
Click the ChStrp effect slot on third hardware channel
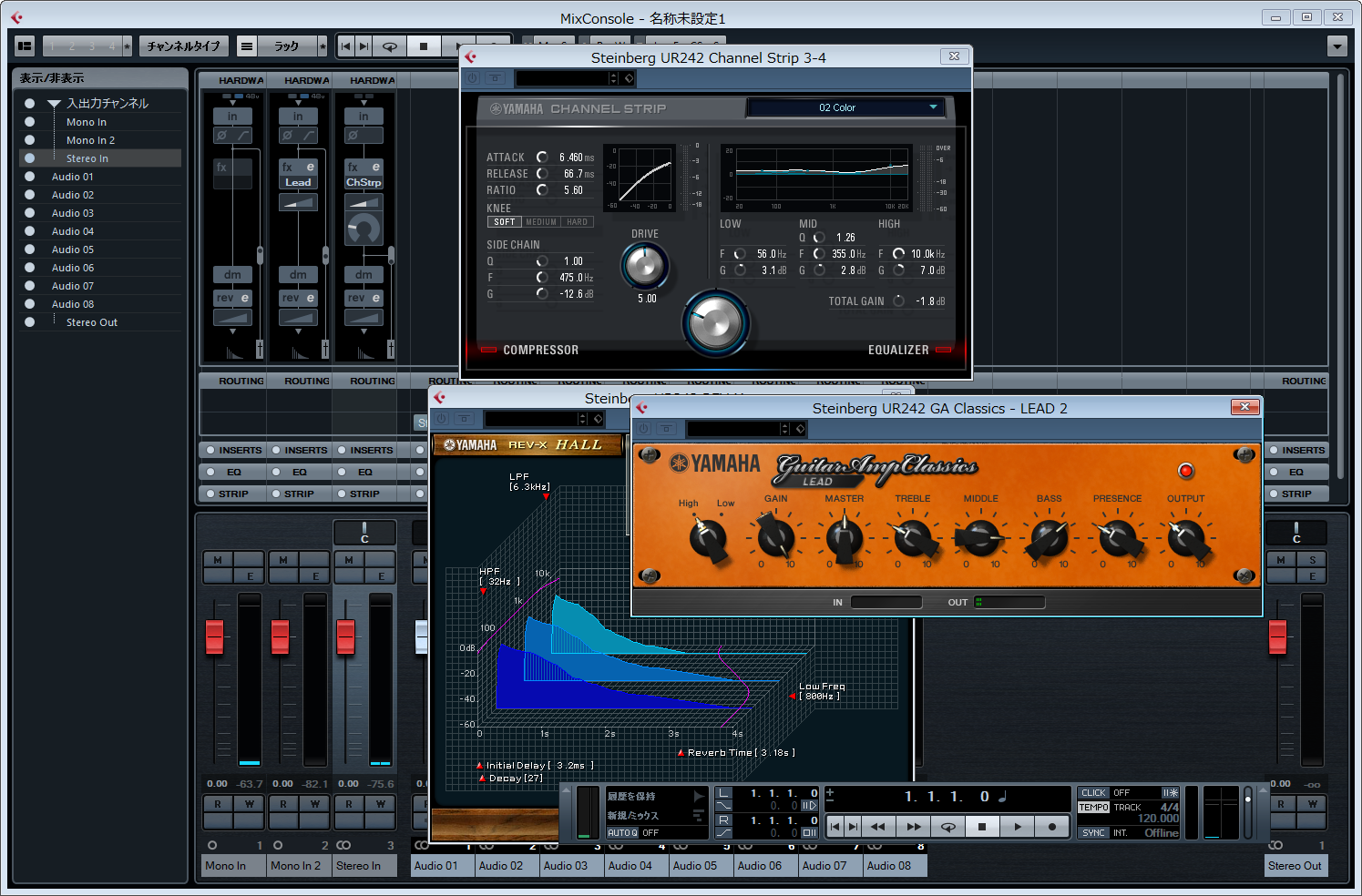coord(364,182)
